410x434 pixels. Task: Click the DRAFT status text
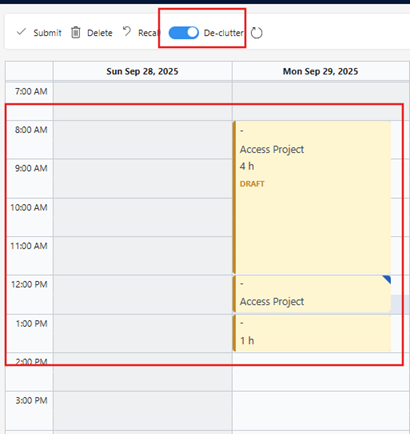[252, 184]
